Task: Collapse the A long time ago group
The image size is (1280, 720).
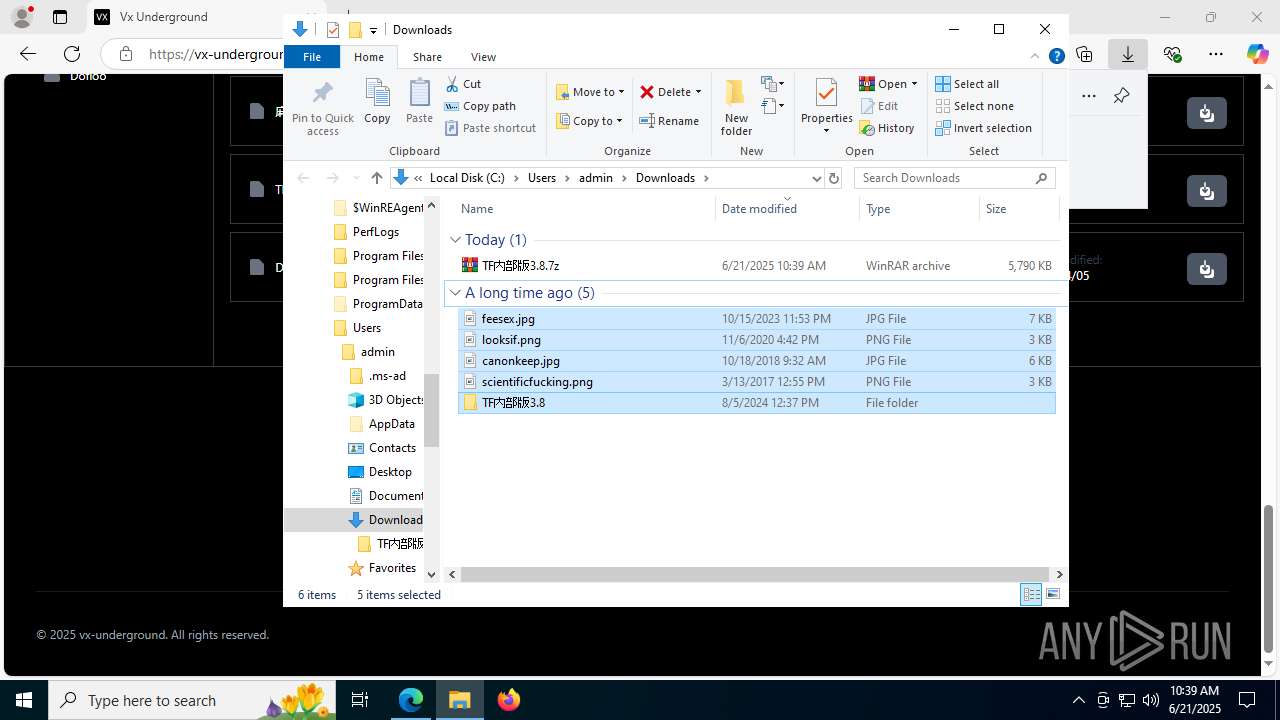Action: click(x=455, y=293)
